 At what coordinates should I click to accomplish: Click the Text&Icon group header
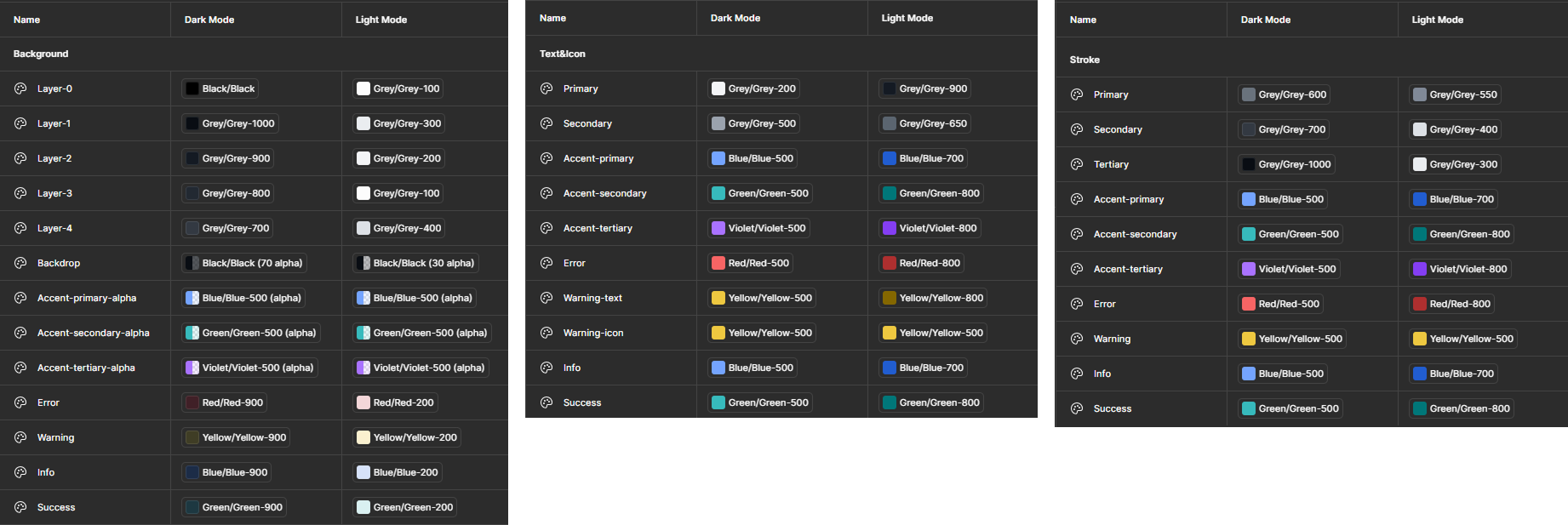point(563,54)
